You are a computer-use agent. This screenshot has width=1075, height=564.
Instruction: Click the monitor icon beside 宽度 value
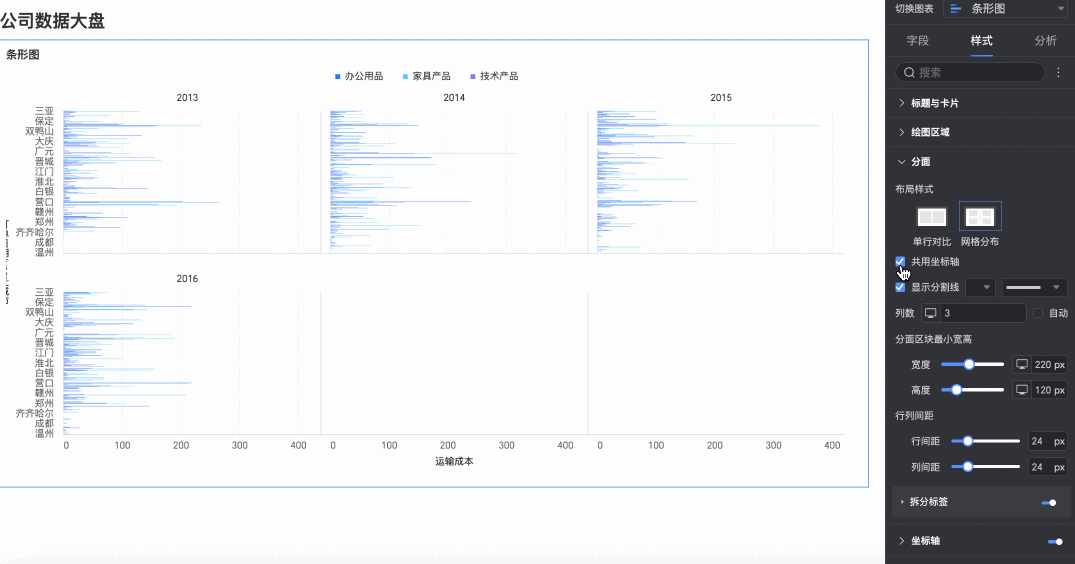[1022, 364]
